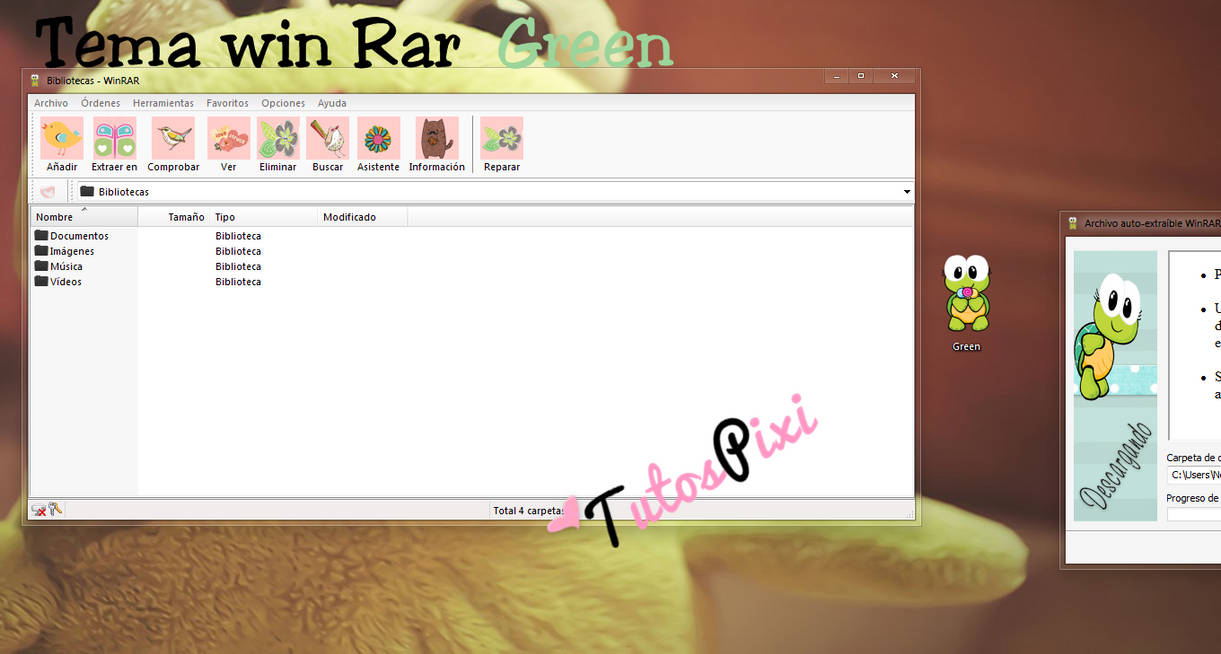Click the Información cat icon

coord(436,138)
